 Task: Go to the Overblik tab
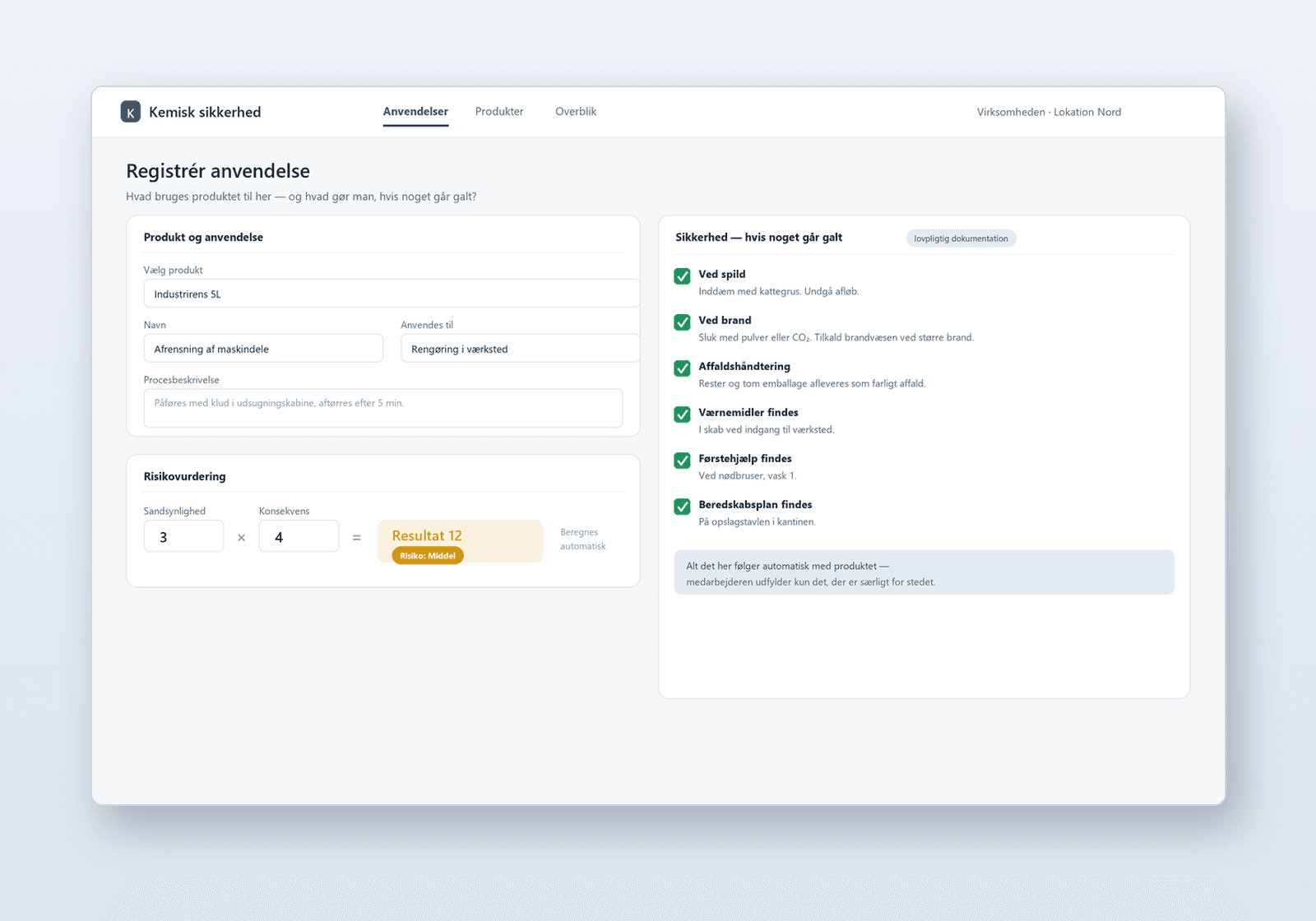point(576,112)
